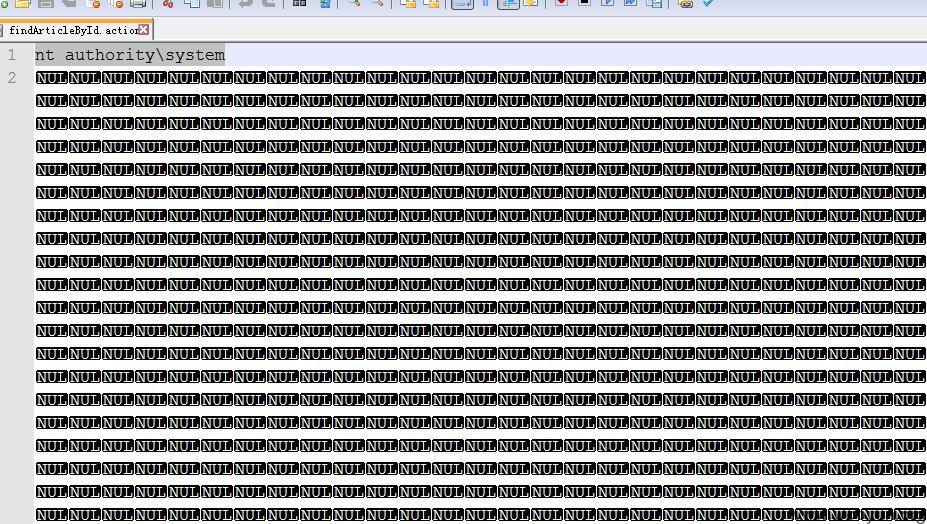Play back the recorded macro
This screenshot has height=524, width=927.
(x=607, y=3)
